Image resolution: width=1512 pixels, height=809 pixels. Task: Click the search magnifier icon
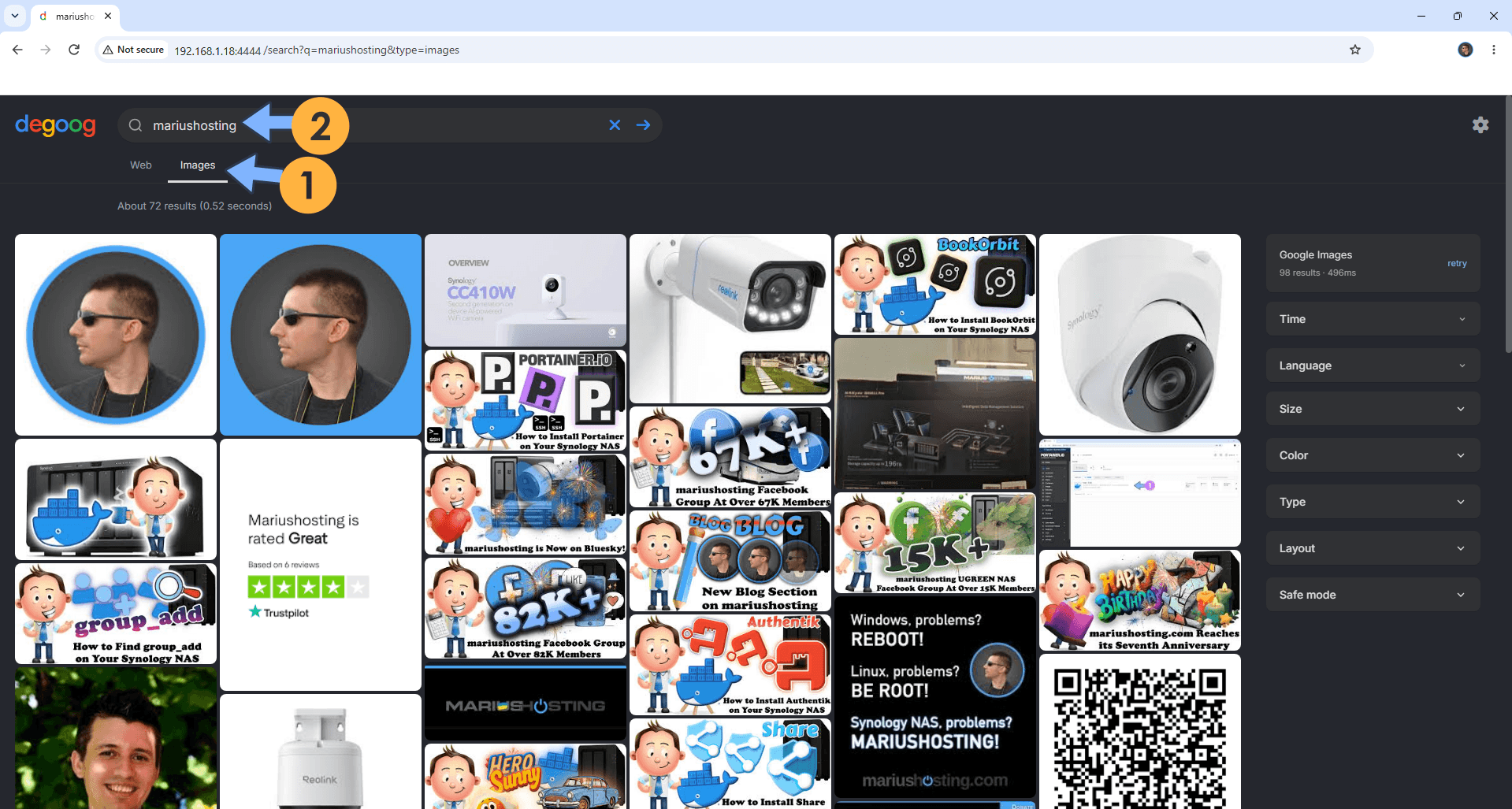pos(136,125)
